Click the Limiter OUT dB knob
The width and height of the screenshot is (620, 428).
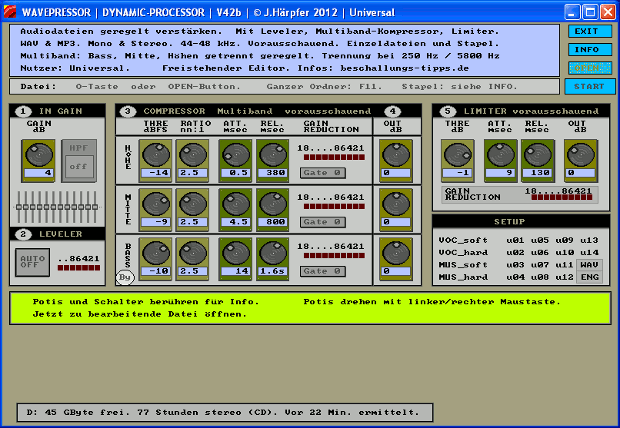(581, 155)
